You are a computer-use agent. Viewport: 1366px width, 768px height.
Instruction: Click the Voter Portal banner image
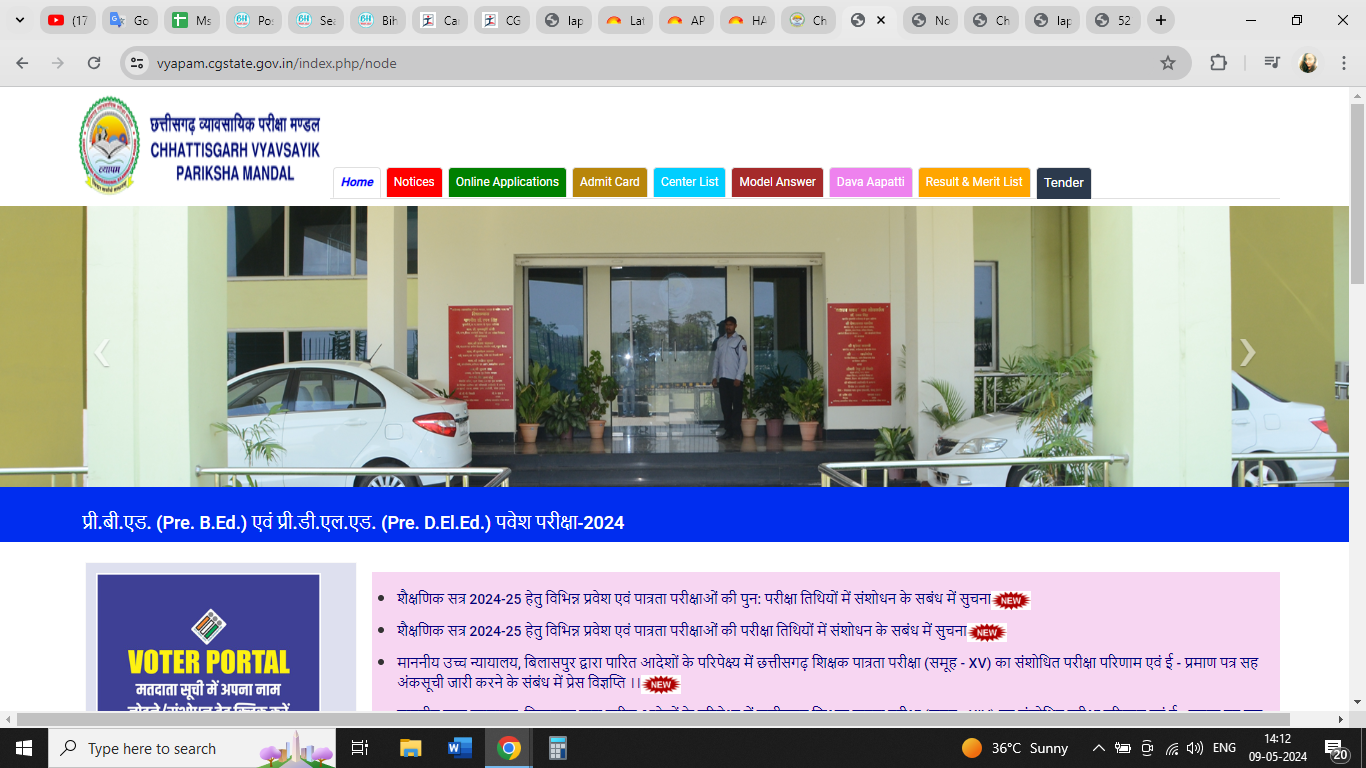[x=208, y=642]
